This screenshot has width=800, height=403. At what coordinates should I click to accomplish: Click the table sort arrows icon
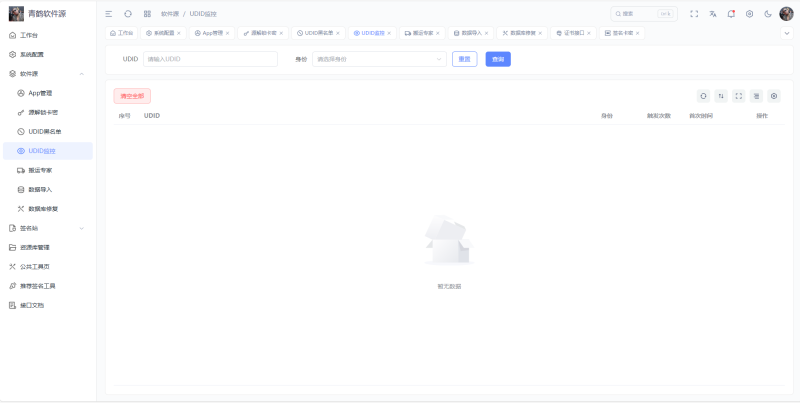[721, 96]
